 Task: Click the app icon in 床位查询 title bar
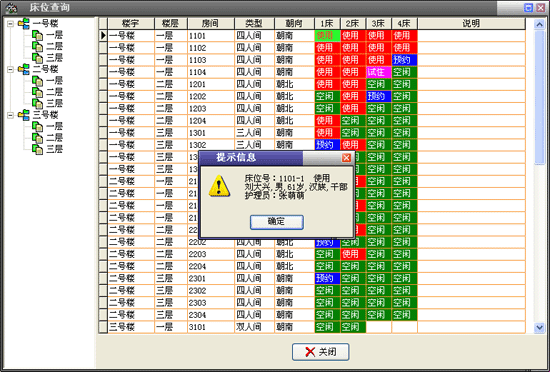12,7
